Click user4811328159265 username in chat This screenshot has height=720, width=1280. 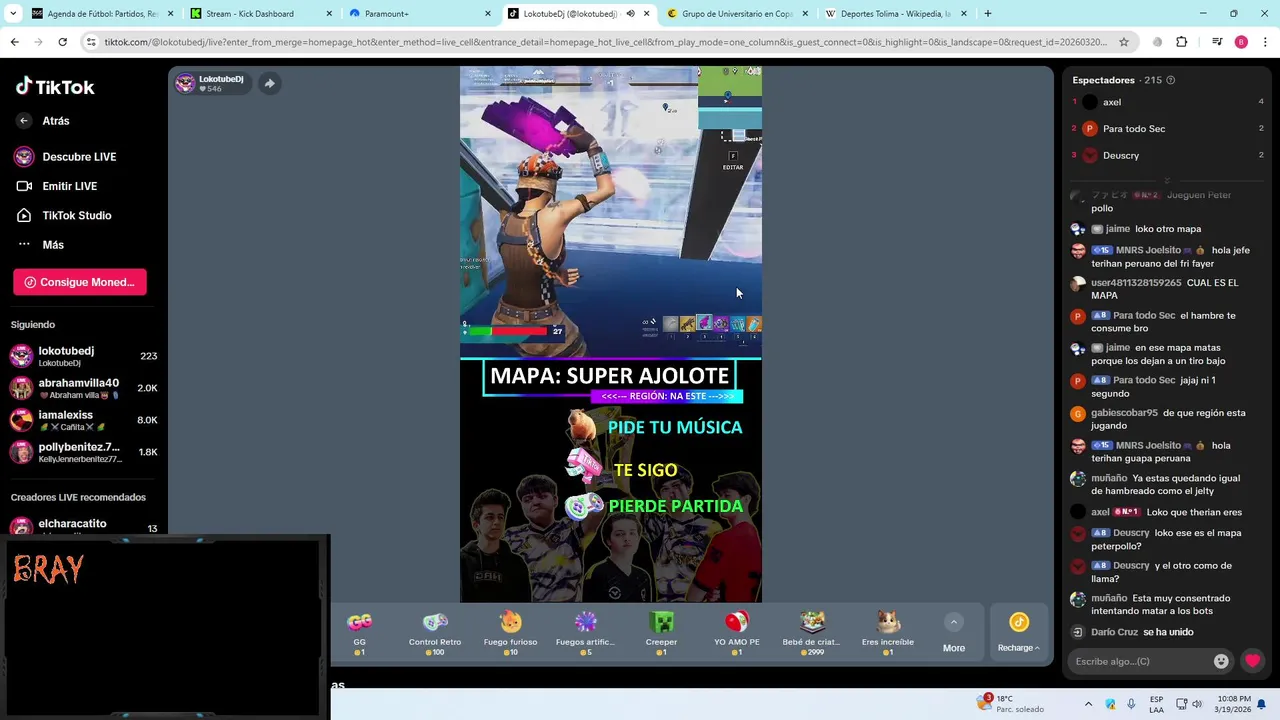1136,283
